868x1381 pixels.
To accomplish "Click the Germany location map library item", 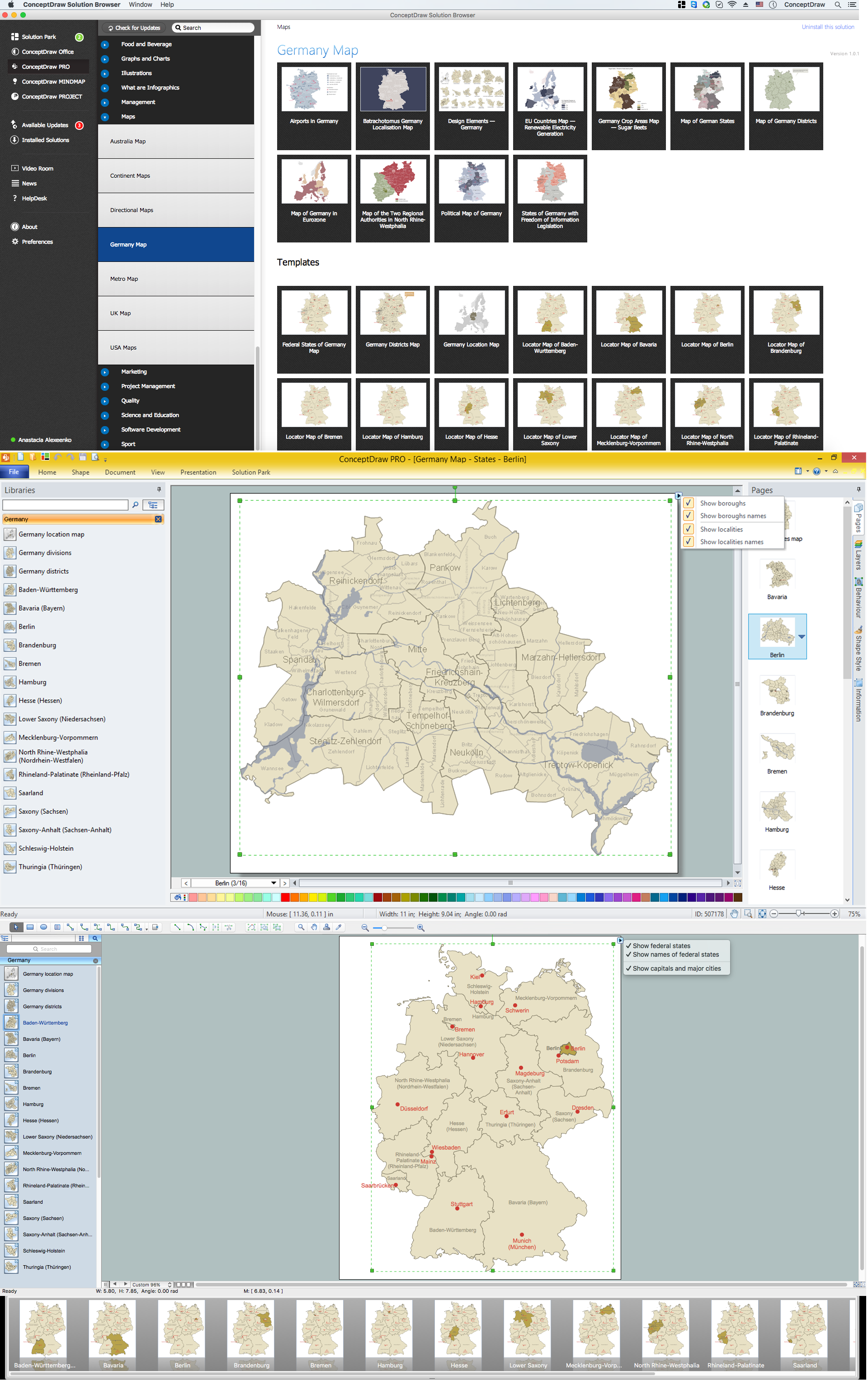I will tap(51, 534).
